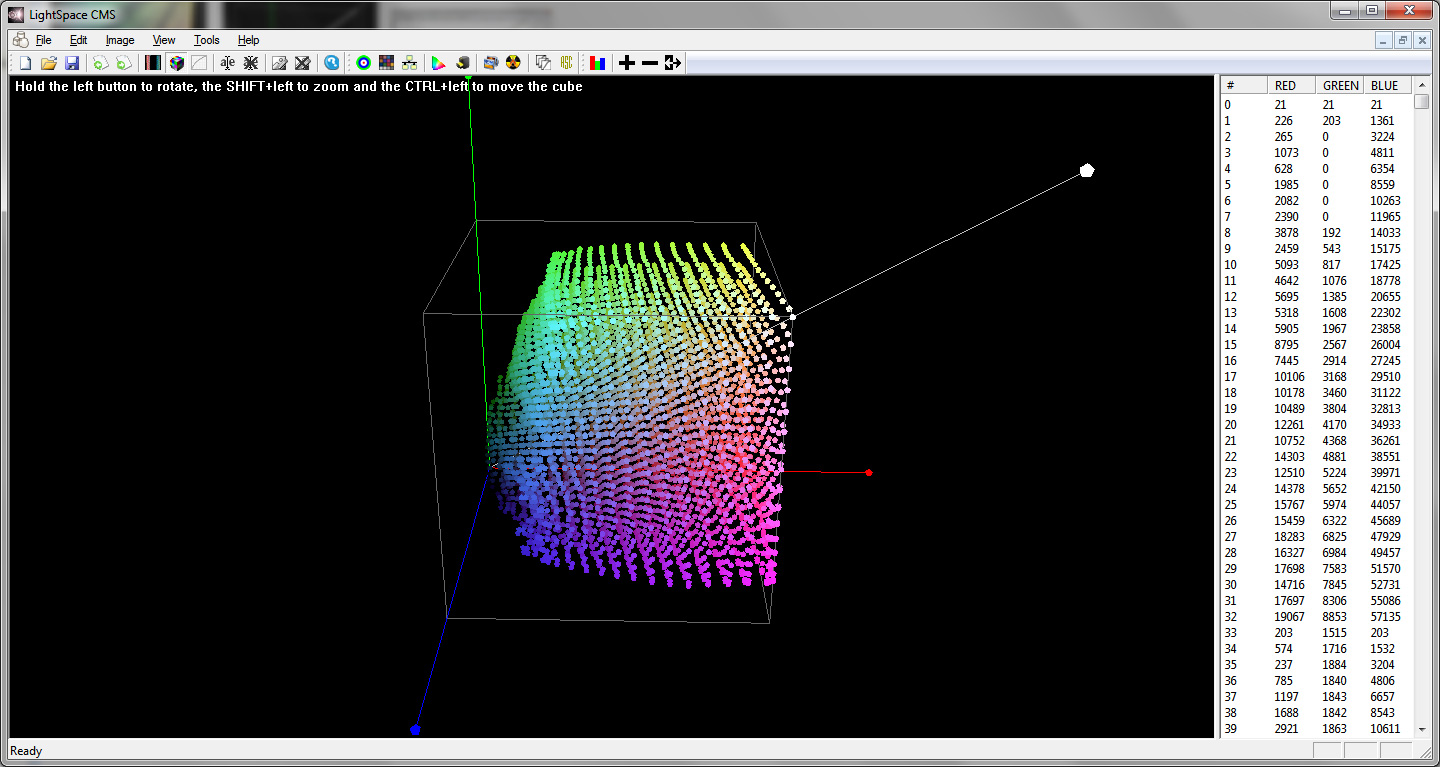Image resolution: width=1440 pixels, height=767 pixels.
Task: Click the GREEN column header
Action: (x=1340, y=85)
